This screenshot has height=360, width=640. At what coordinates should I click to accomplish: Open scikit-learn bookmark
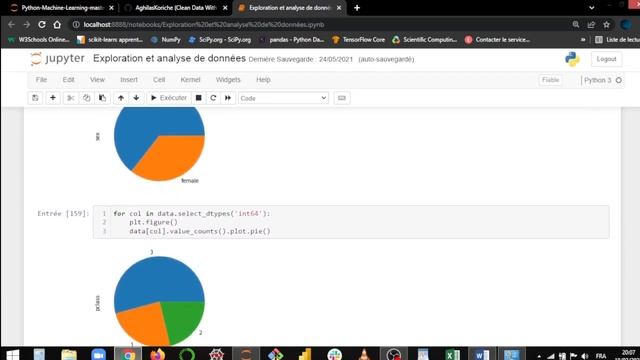click(x=110, y=40)
